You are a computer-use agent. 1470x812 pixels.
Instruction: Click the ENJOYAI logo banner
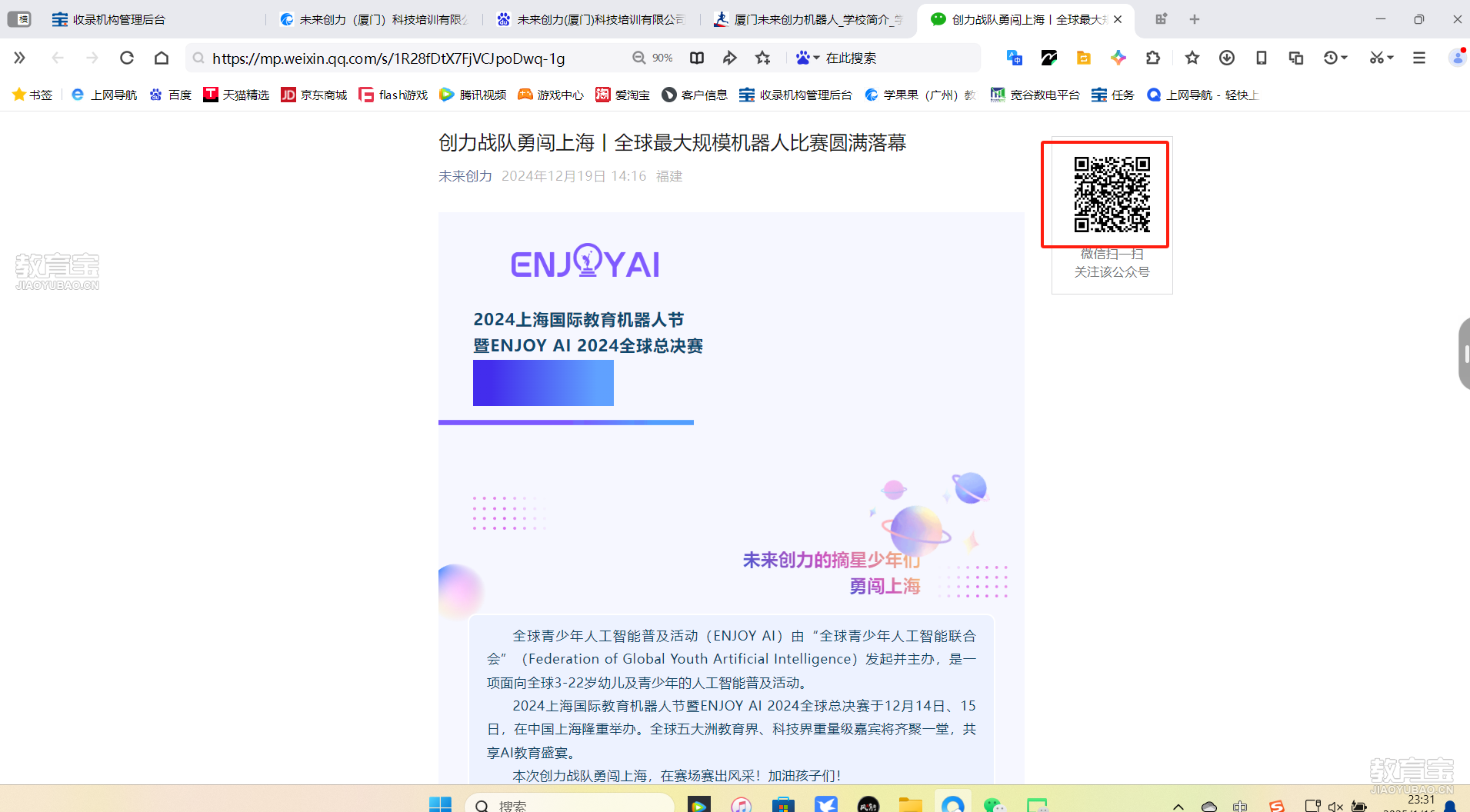(x=585, y=261)
